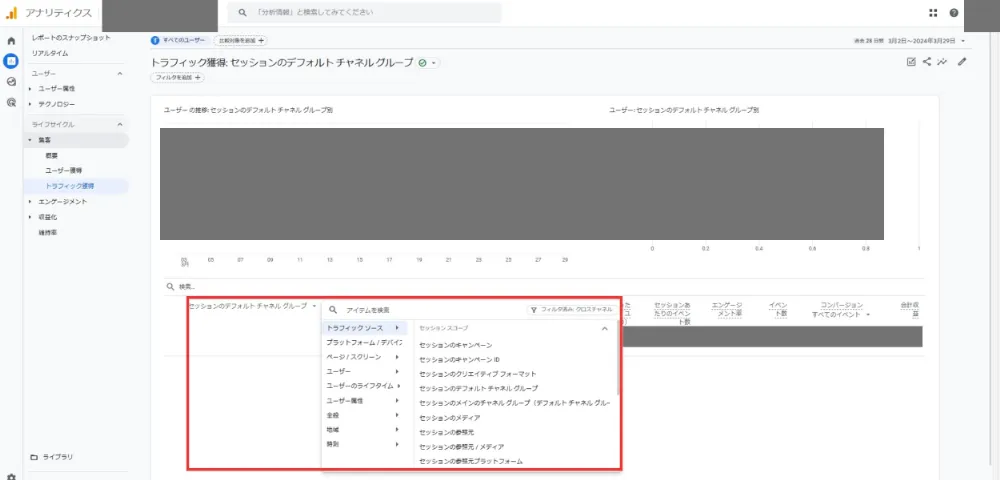Open the Insights sparkline icon

pyautogui.click(x=941, y=62)
